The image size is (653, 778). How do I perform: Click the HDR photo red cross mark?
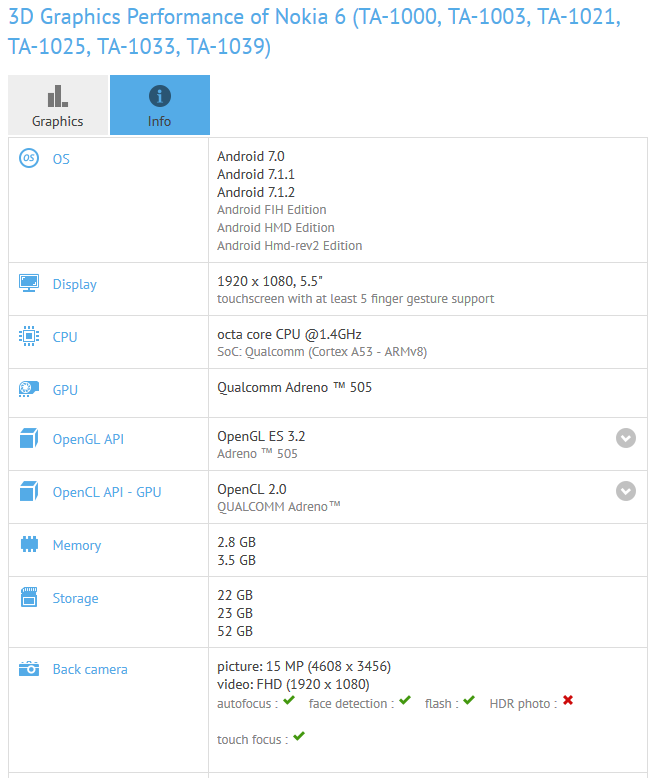[x=568, y=701]
